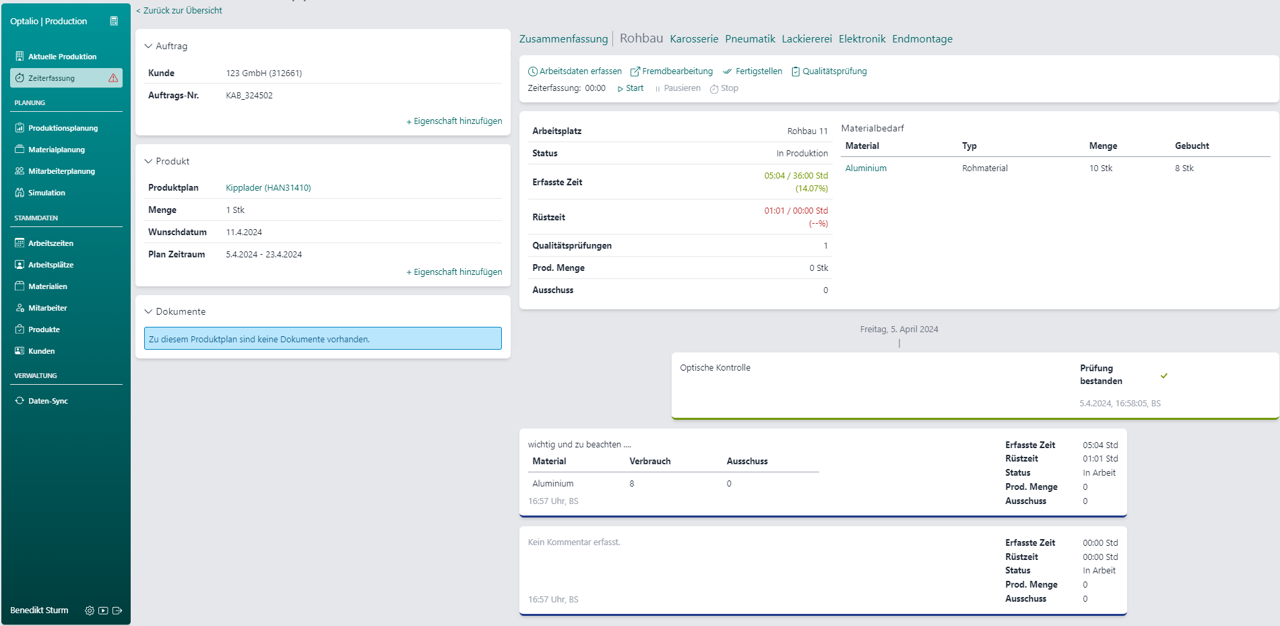The image size is (1280, 626).
Task: Go back via Zurück zur Übersicht
Action: coord(179,10)
